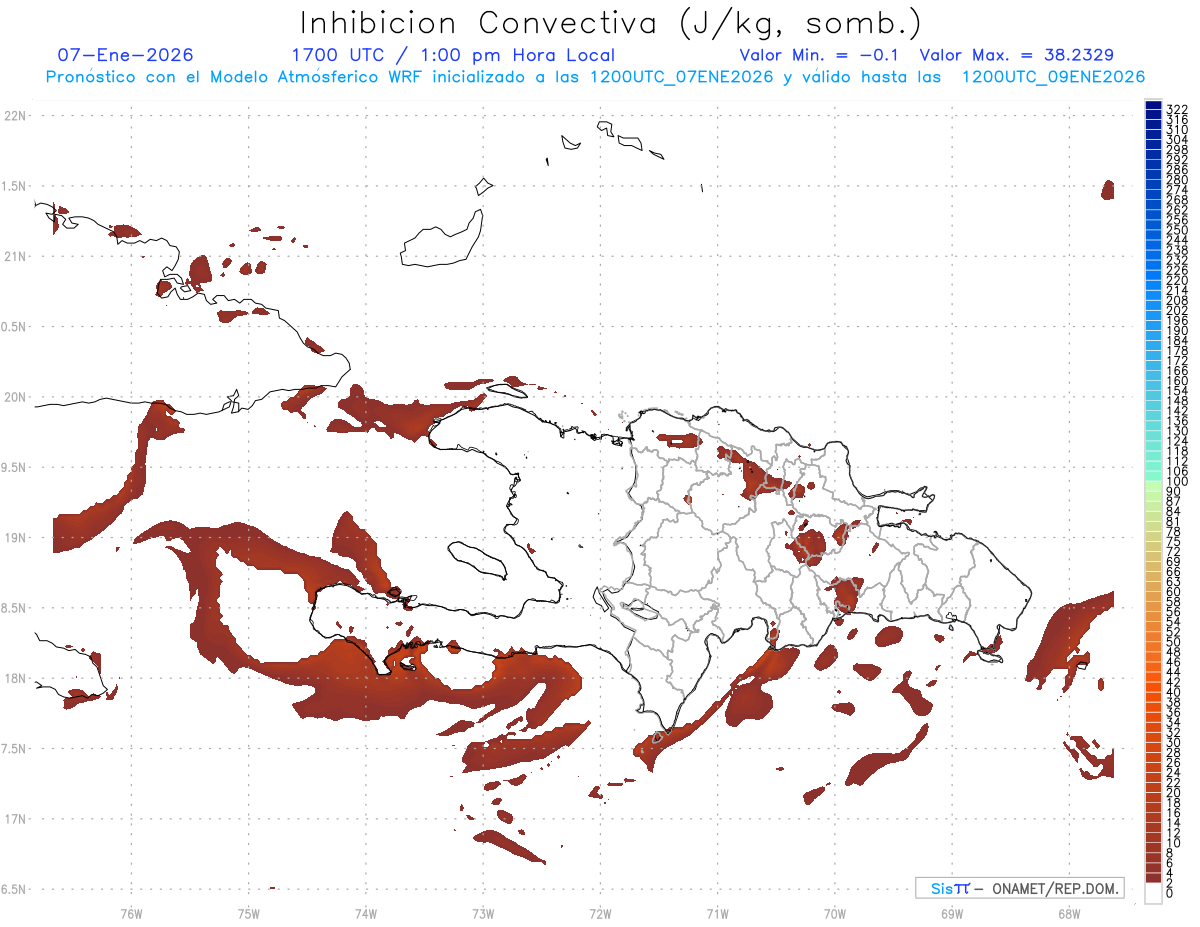Image resolution: width=1200 pixels, height=927 pixels.
Task: Click the "Valor Max. = 38.2329" readout
Action: [1017, 55]
